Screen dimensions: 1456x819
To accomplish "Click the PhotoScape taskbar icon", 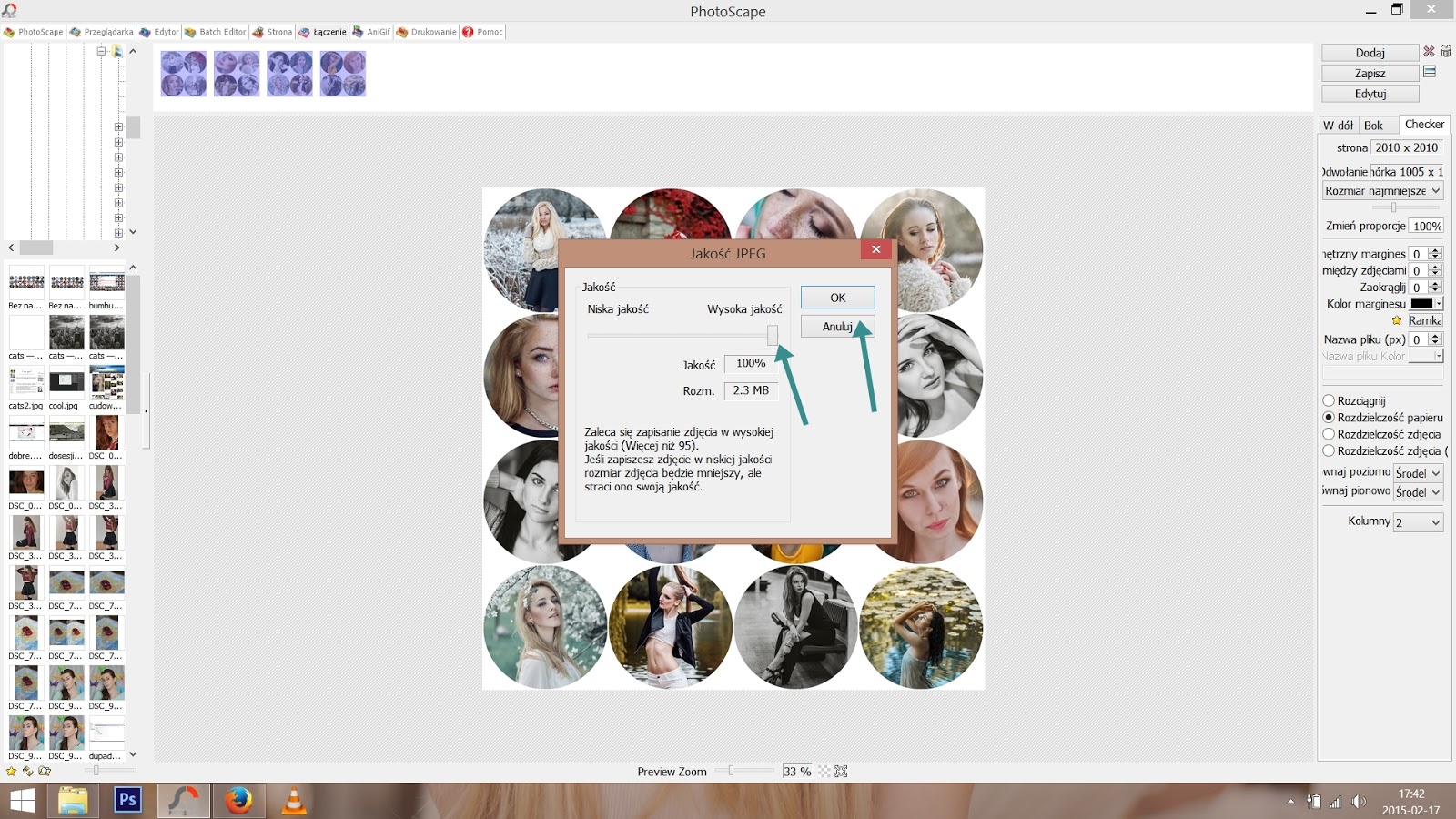I will pos(184,801).
